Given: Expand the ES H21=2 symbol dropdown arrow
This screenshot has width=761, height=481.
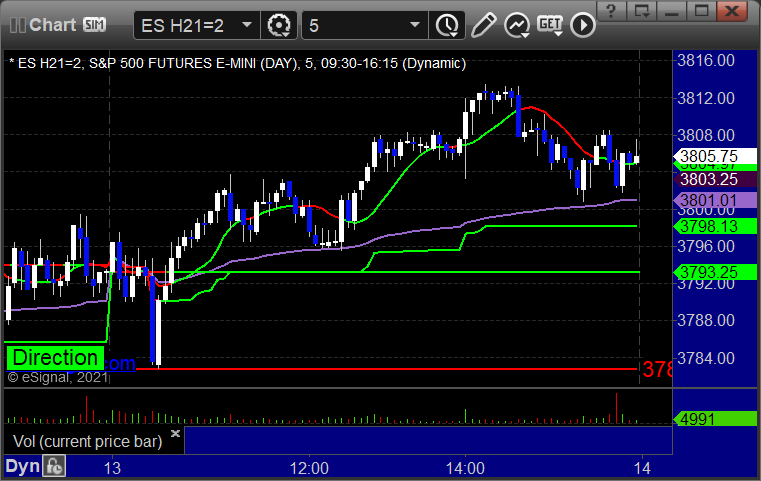Looking at the screenshot, I should tap(247, 25).
